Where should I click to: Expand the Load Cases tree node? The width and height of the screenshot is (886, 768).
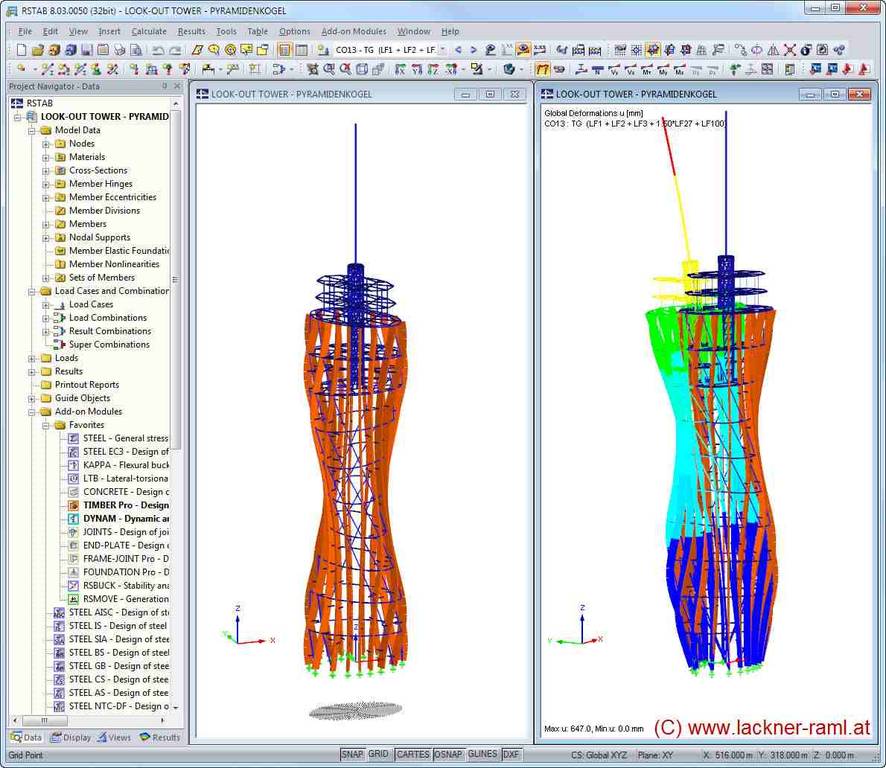tap(46, 305)
